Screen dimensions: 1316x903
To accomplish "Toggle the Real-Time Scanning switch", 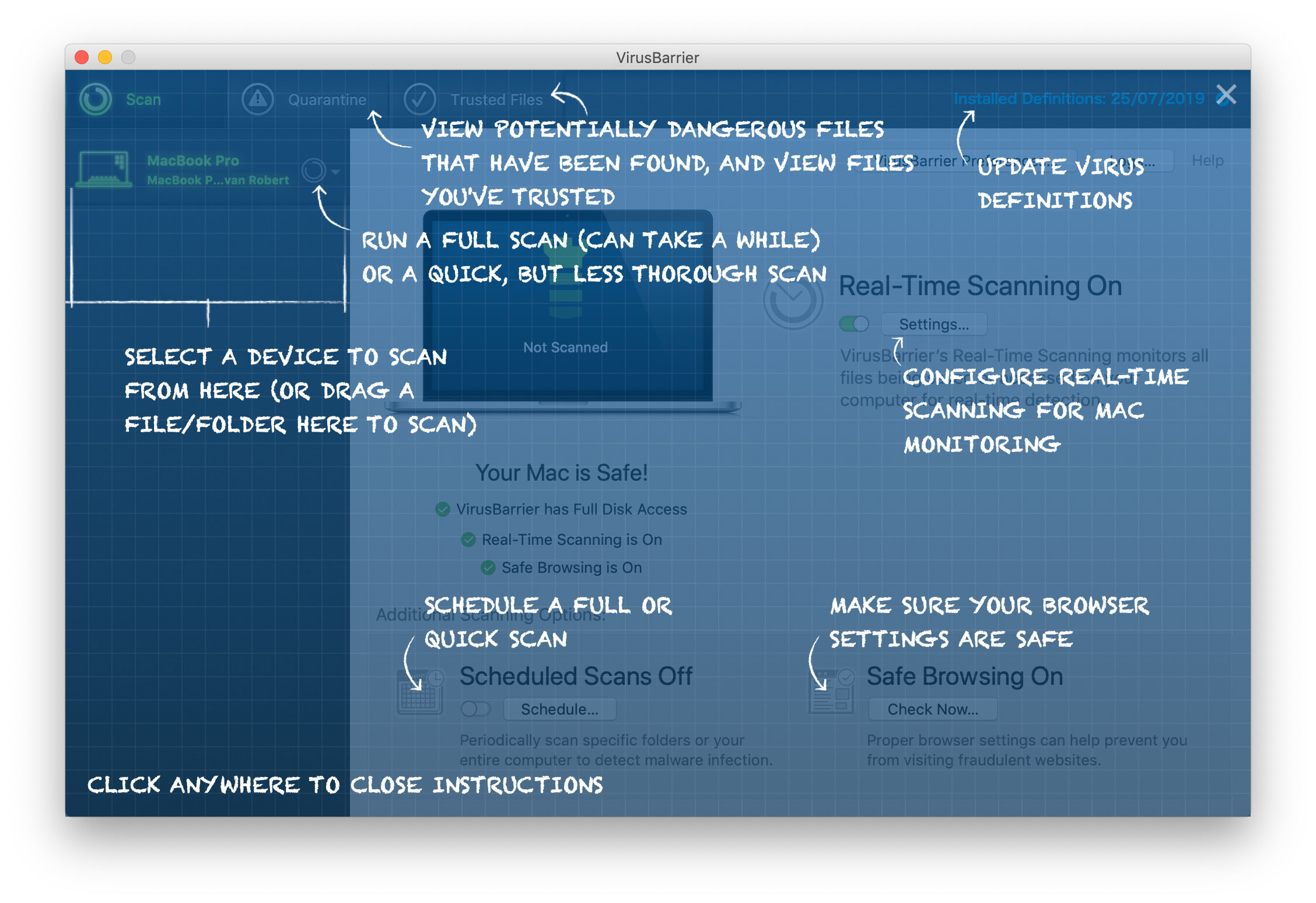I will [854, 324].
